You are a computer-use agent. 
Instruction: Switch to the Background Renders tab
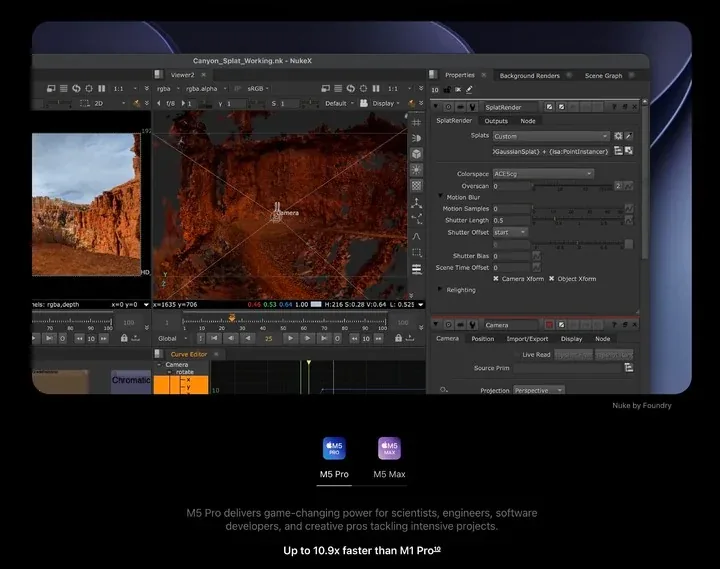[x=529, y=75]
